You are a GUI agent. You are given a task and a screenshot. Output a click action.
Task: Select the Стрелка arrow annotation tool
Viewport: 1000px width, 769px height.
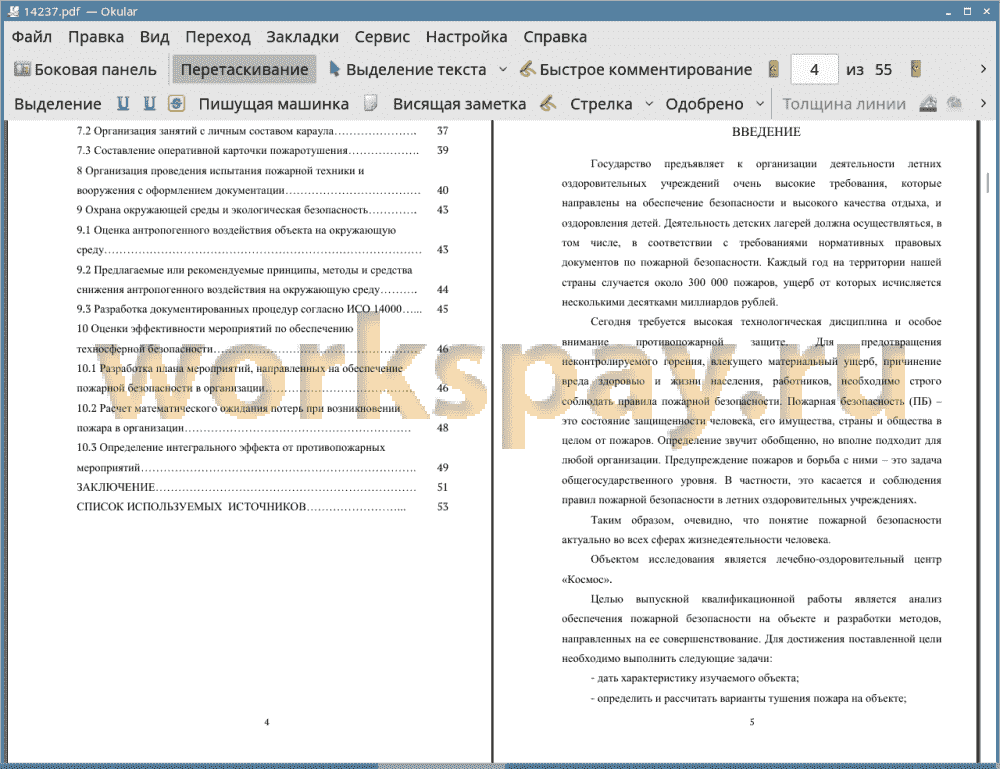[x=601, y=104]
